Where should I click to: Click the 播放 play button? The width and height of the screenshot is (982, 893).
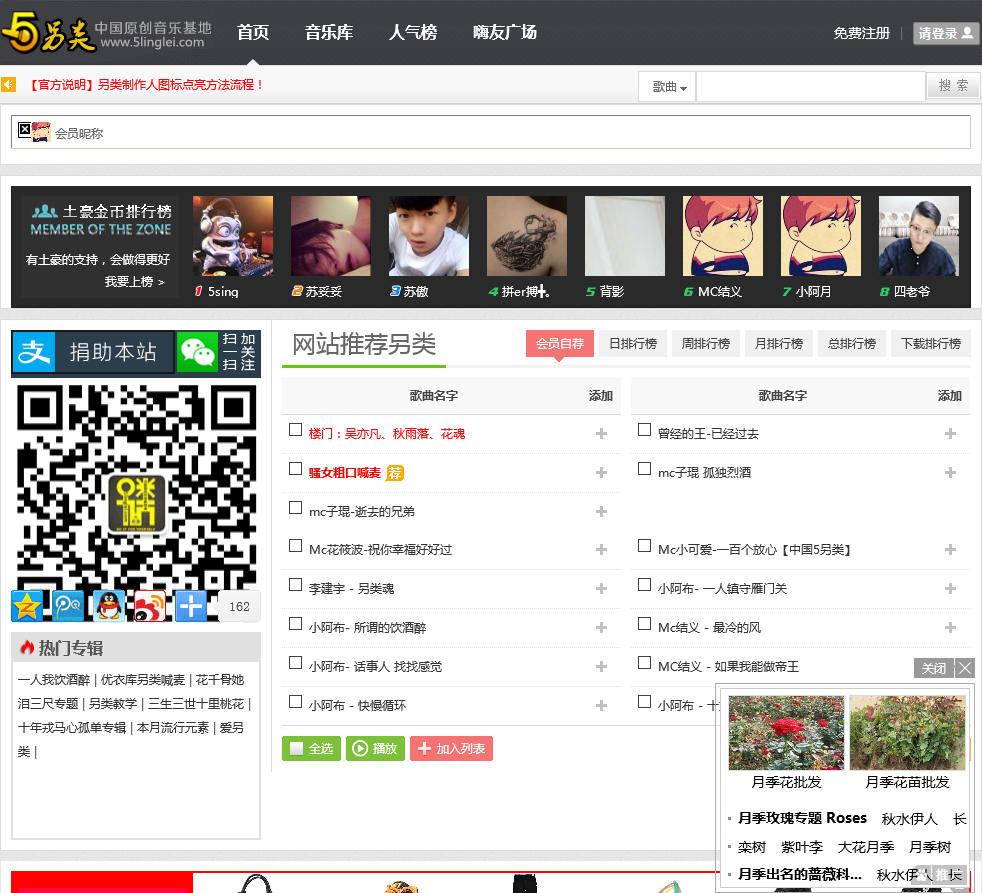375,748
